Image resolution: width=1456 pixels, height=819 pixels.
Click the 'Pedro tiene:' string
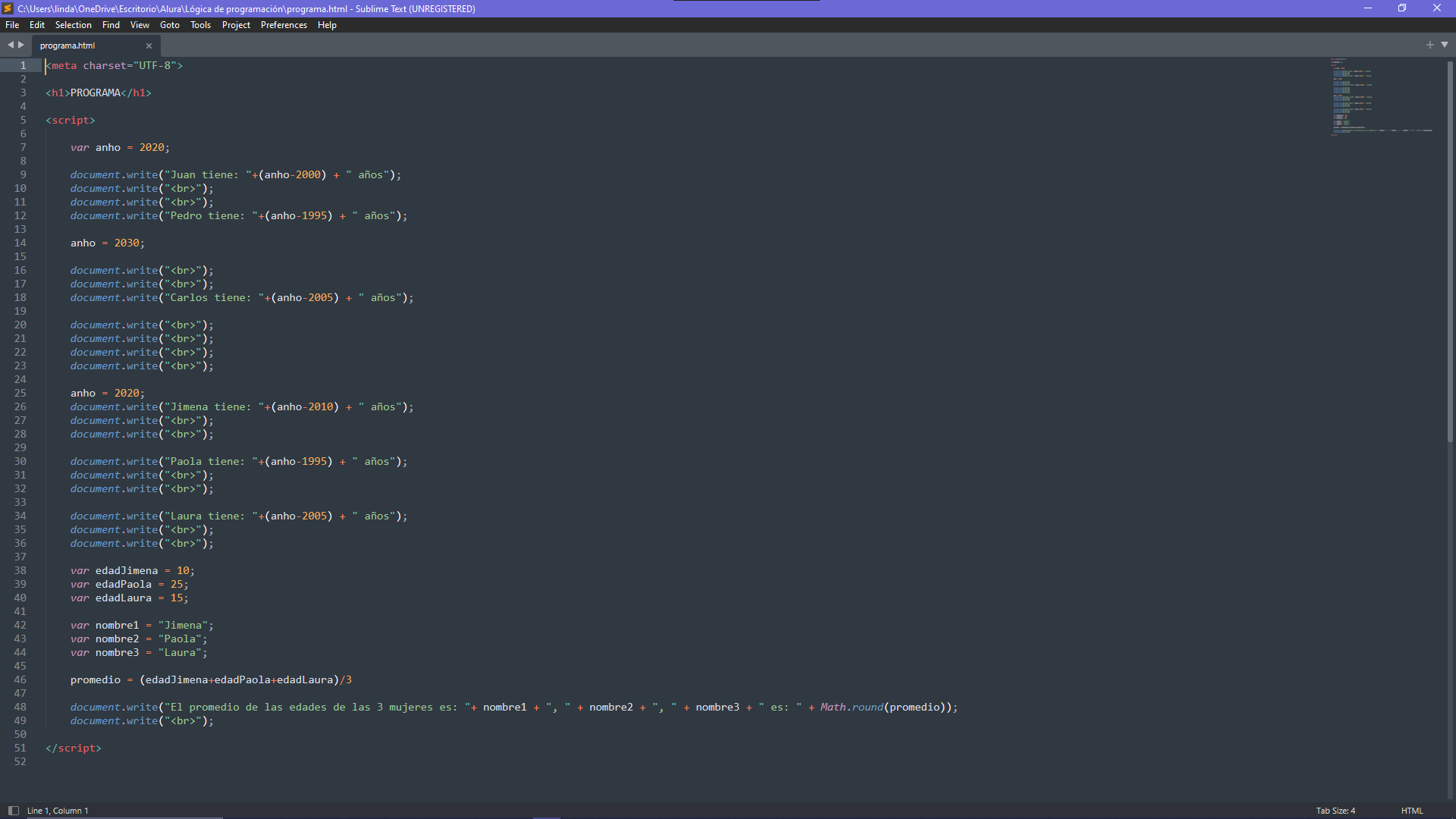pyautogui.click(x=211, y=215)
